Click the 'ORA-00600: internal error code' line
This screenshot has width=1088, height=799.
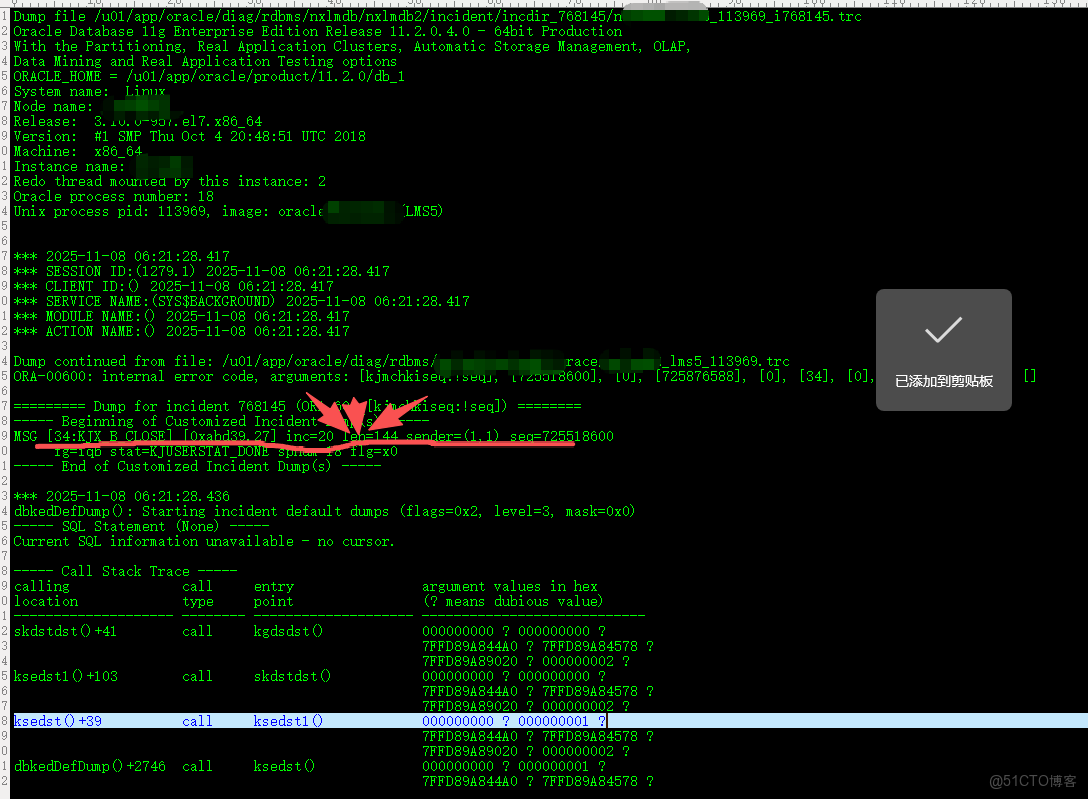[525, 377]
